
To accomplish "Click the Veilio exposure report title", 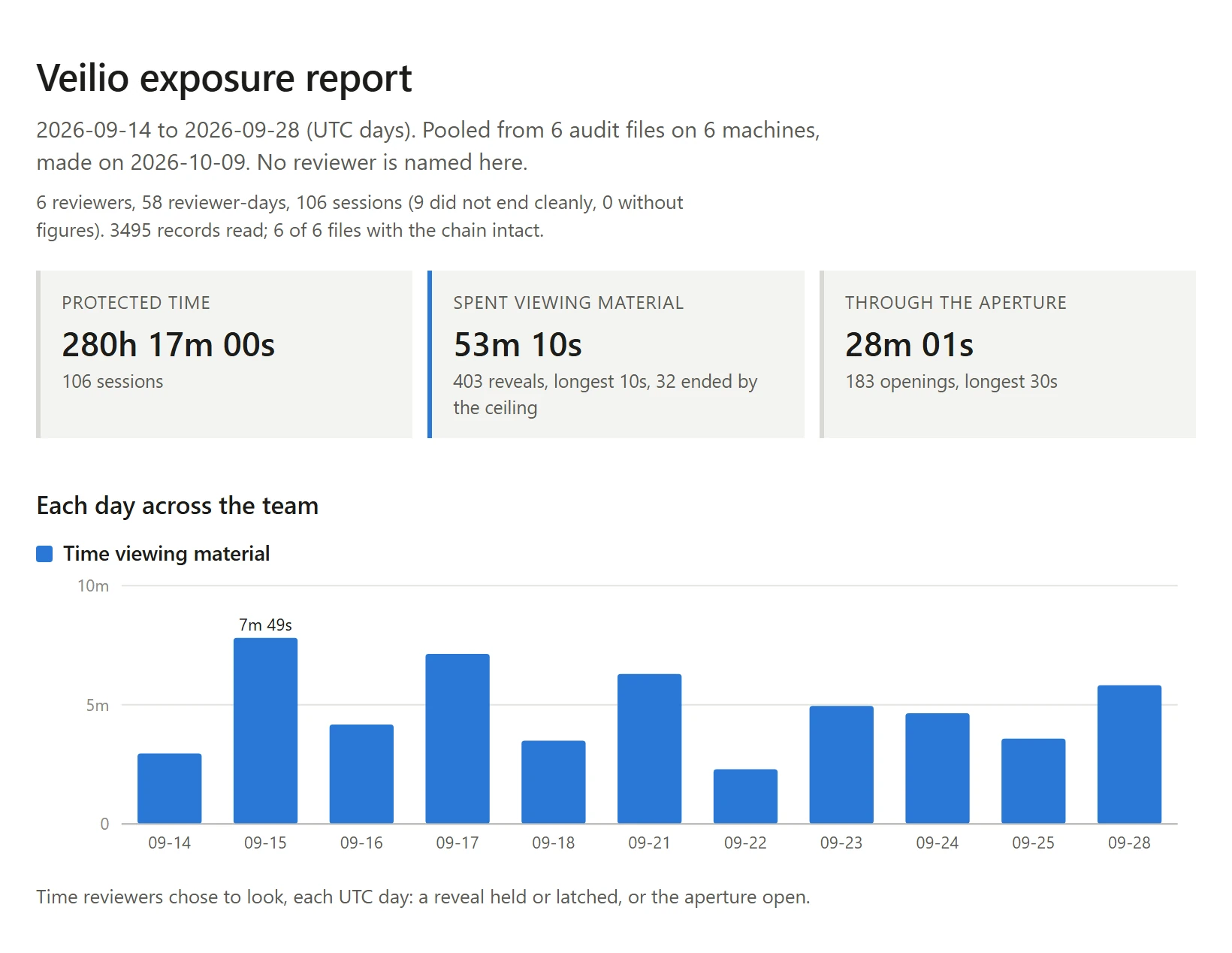I will coord(224,78).
